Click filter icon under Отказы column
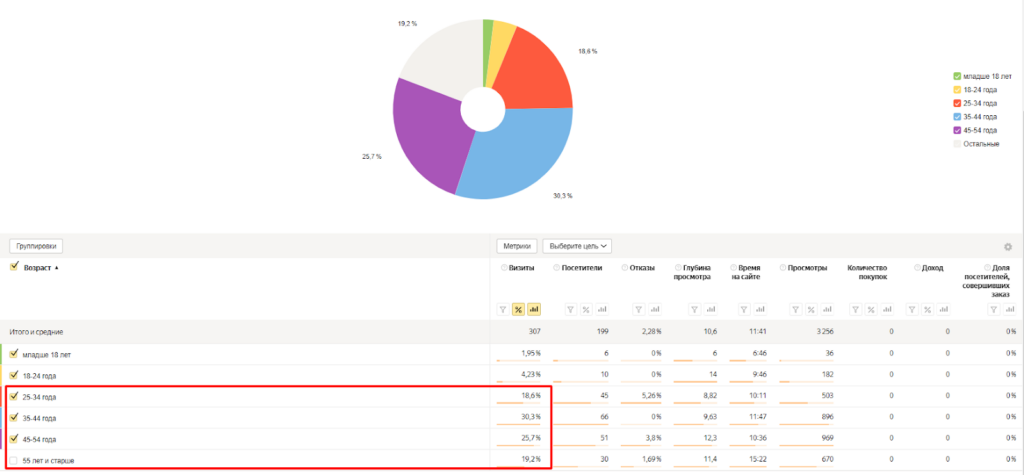This screenshot has width=1024, height=475. coord(639,309)
